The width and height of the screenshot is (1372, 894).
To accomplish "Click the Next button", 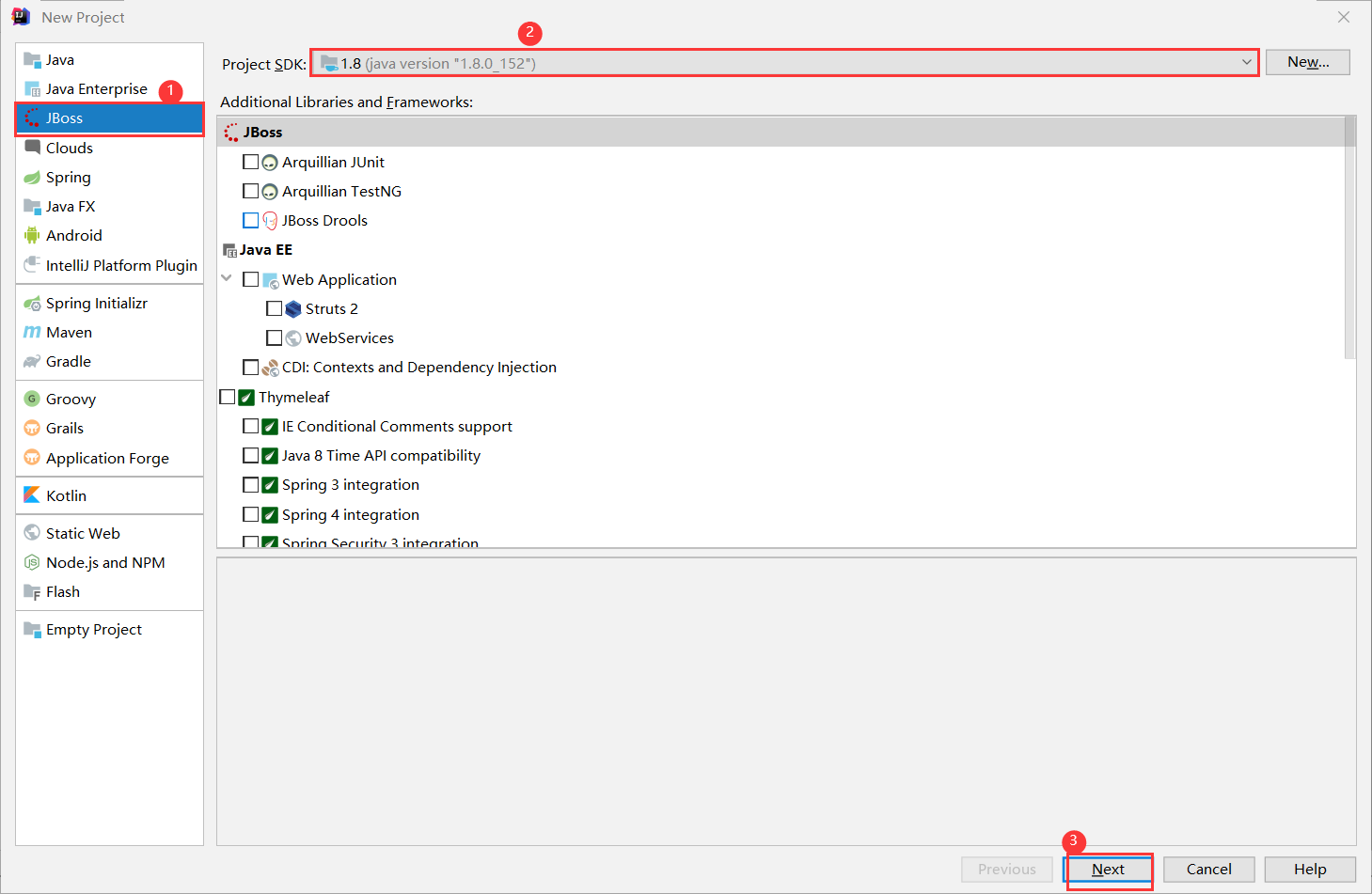I will coord(1109,870).
